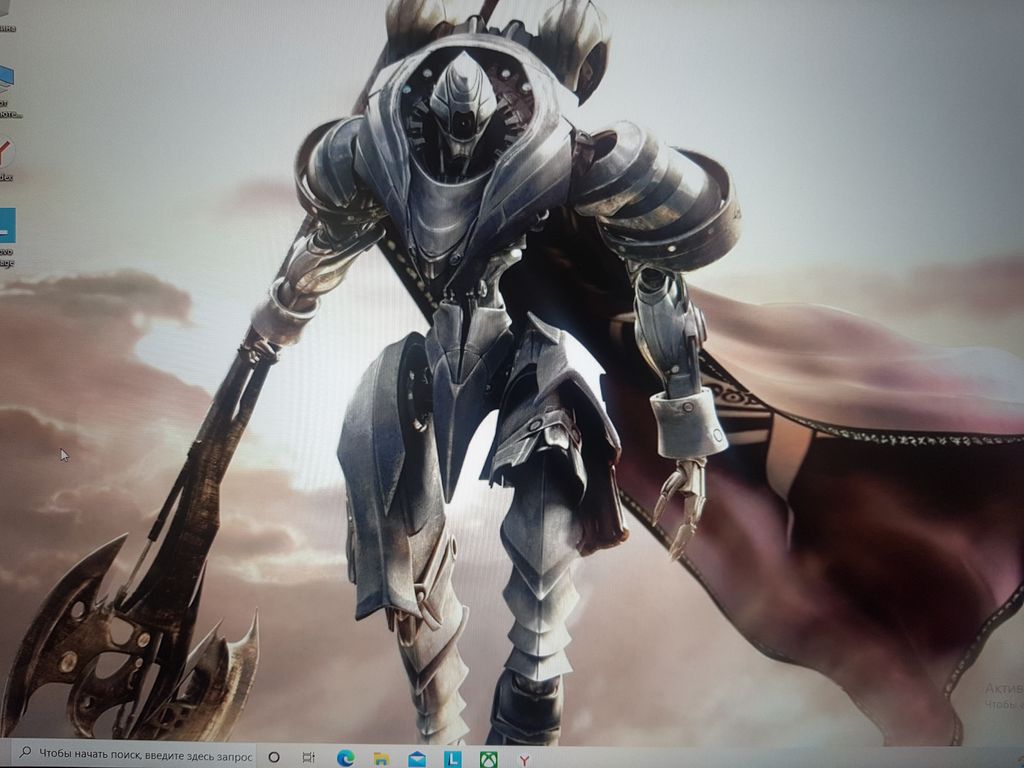
Task: Click the taskbar search box
Action: [134, 755]
